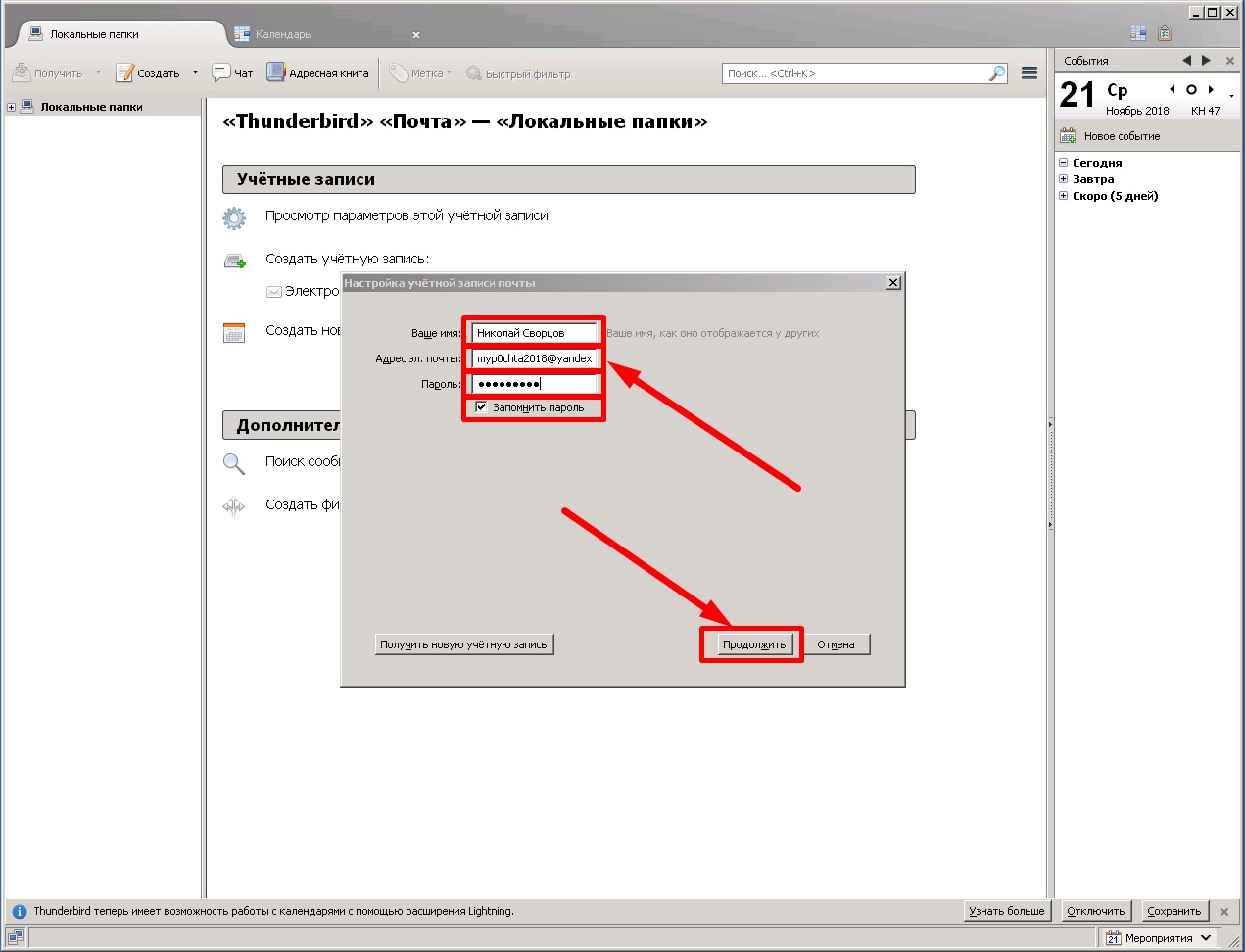Viewport: 1245px width, 952px height.
Task: Go to next day in События pane
Action: (1206, 60)
